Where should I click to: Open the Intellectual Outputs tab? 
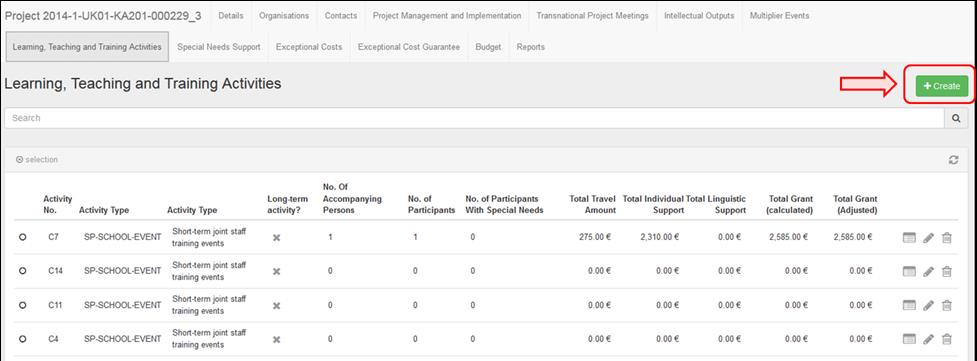[x=699, y=16]
